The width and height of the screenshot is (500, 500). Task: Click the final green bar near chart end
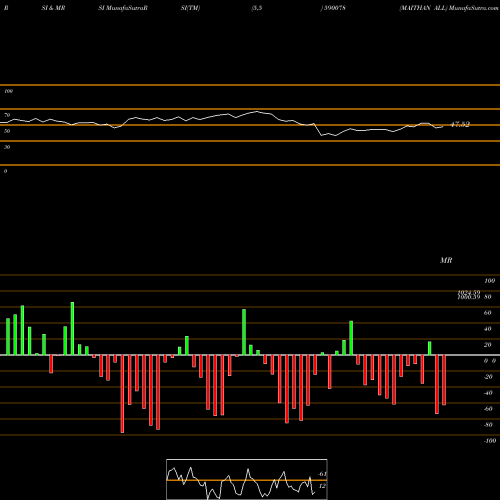point(430,348)
